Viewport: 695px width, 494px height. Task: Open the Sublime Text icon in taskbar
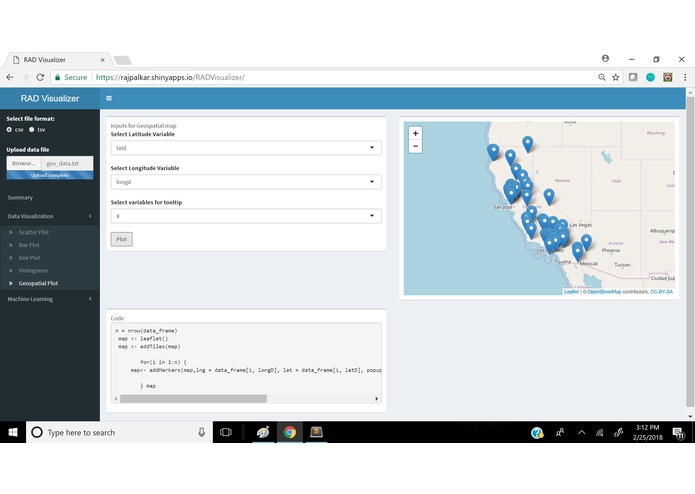point(316,432)
